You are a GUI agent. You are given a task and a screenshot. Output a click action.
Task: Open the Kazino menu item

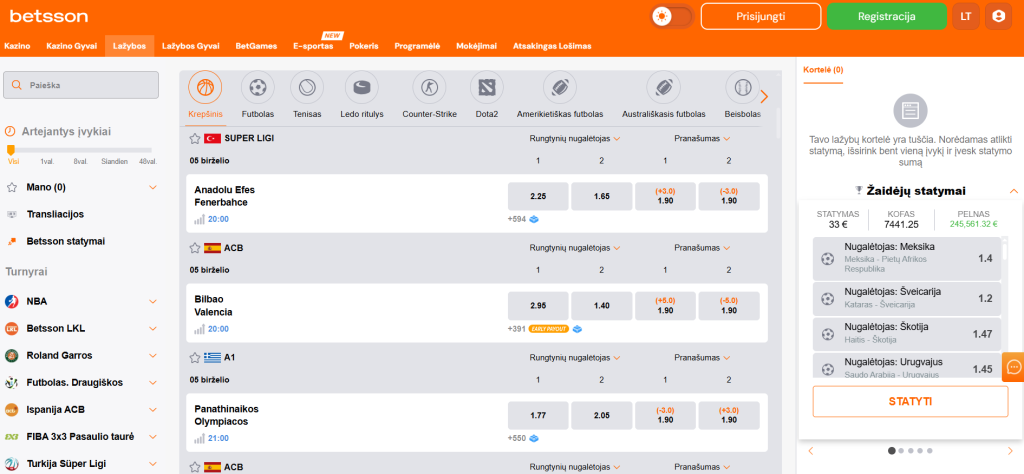(x=17, y=46)
